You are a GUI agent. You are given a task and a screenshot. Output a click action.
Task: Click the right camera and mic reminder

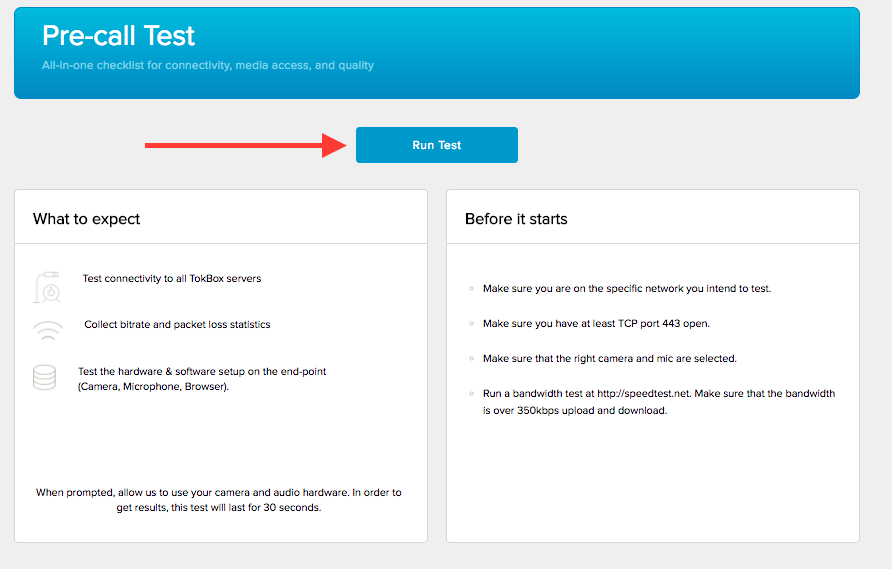pos(610,358)
